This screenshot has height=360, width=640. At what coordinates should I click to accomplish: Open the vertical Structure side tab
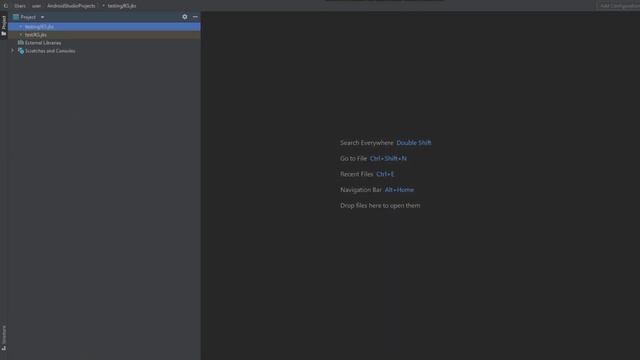pyautogui.click(x=4, y=338)
